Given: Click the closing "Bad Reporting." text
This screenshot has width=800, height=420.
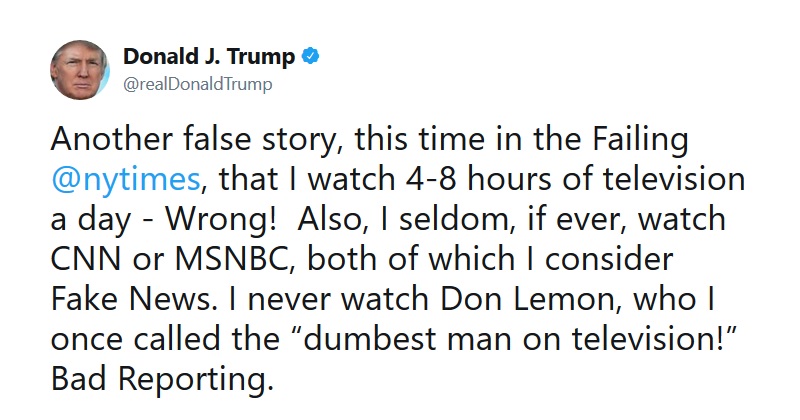Looking at the screenshot, I should click(163, 380).
